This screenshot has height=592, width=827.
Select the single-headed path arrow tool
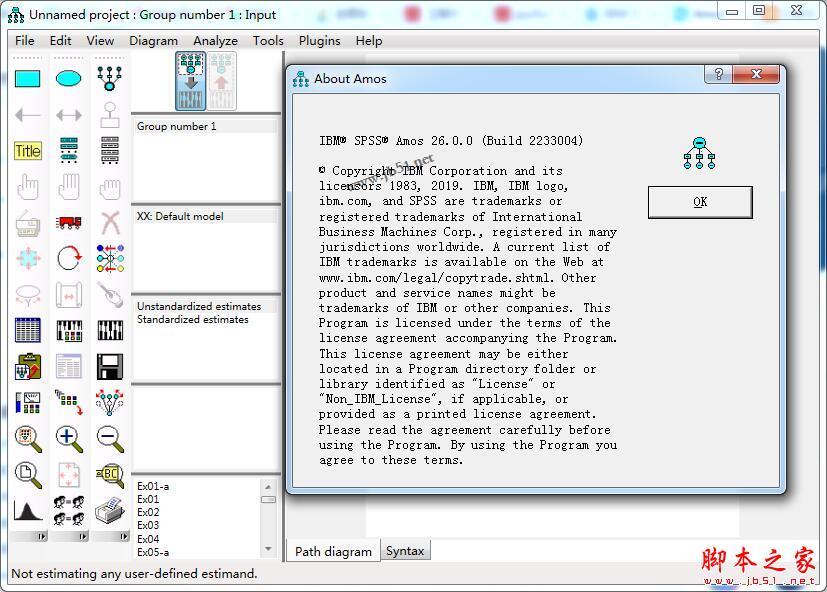pos(27,114)
